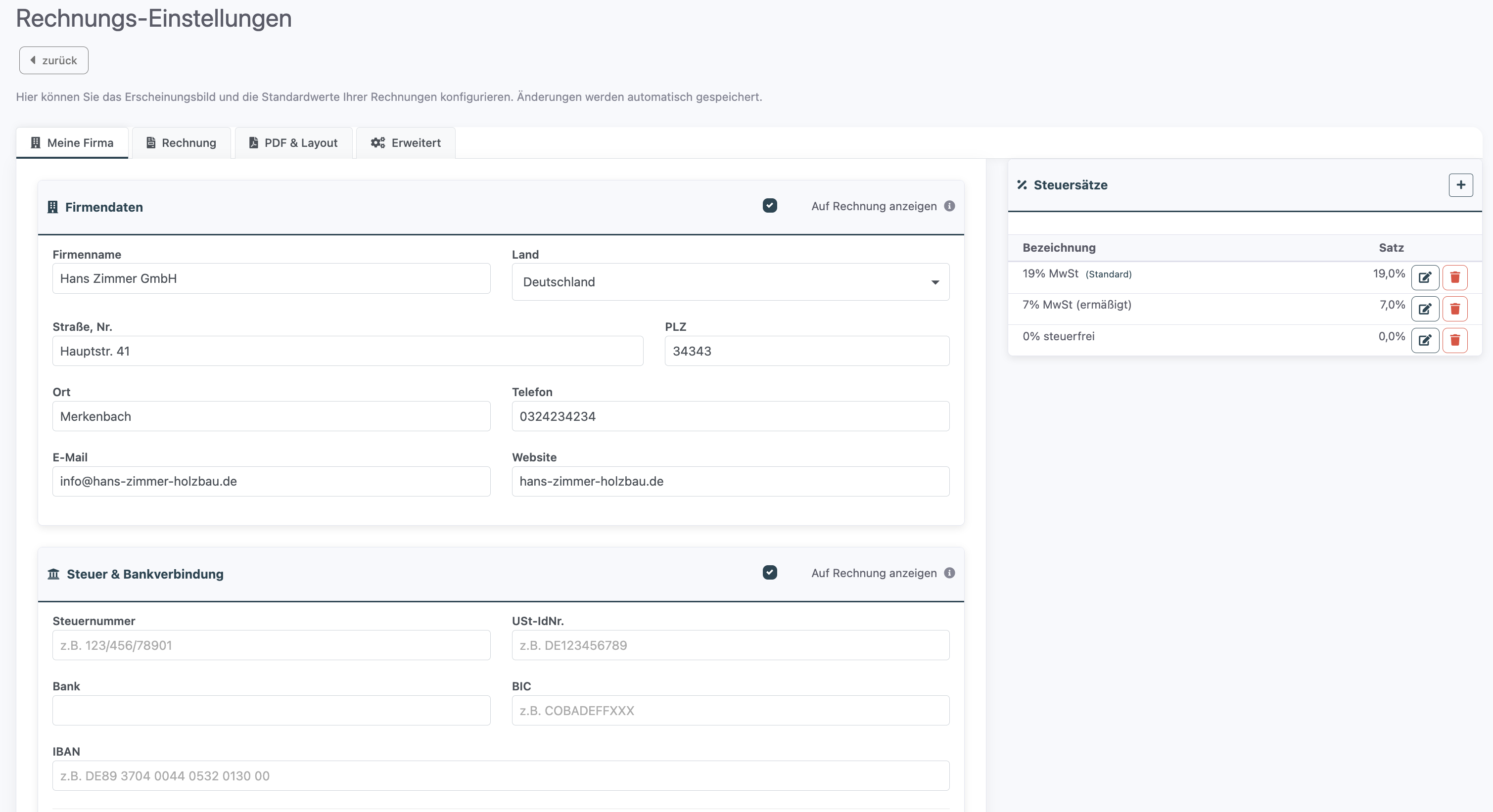The width and height of the screenshot is (1493, 812).
Task: Go to the Erweitert tab
Action: click(x=406, y=142)
